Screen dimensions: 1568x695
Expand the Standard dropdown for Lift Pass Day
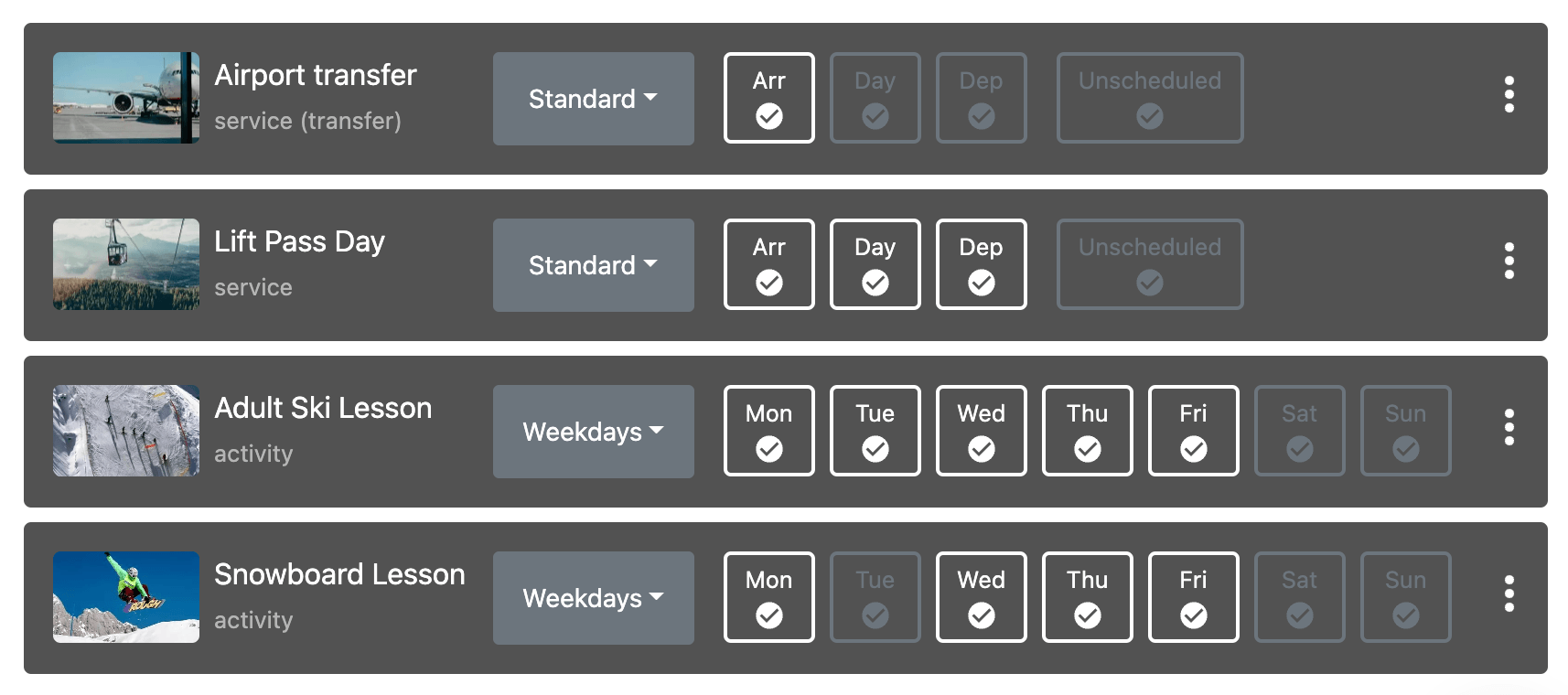coord(594,265)
